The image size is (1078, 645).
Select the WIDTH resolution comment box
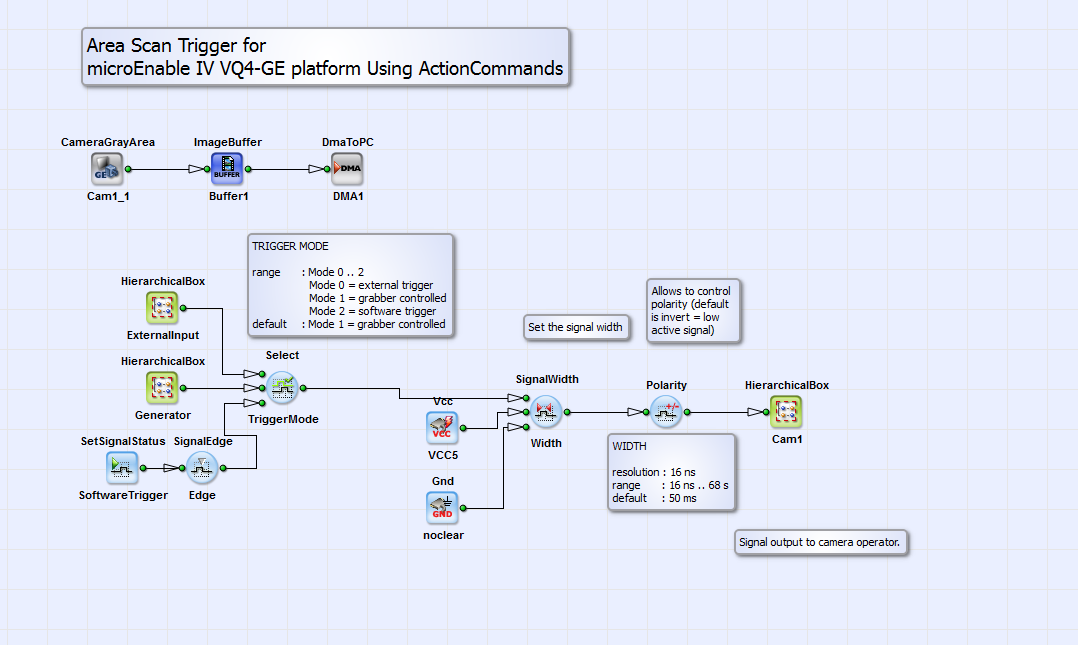(x=672, y=472)
